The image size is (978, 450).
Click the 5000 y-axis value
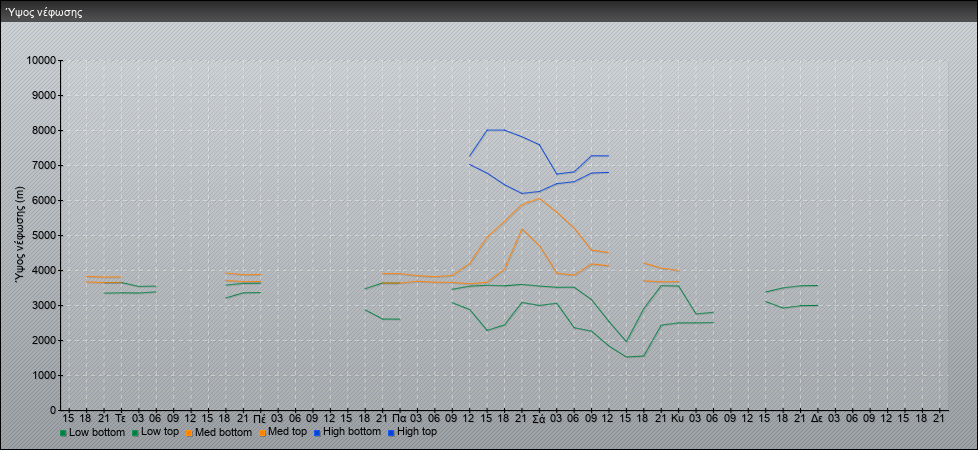[x=44, y=235]
